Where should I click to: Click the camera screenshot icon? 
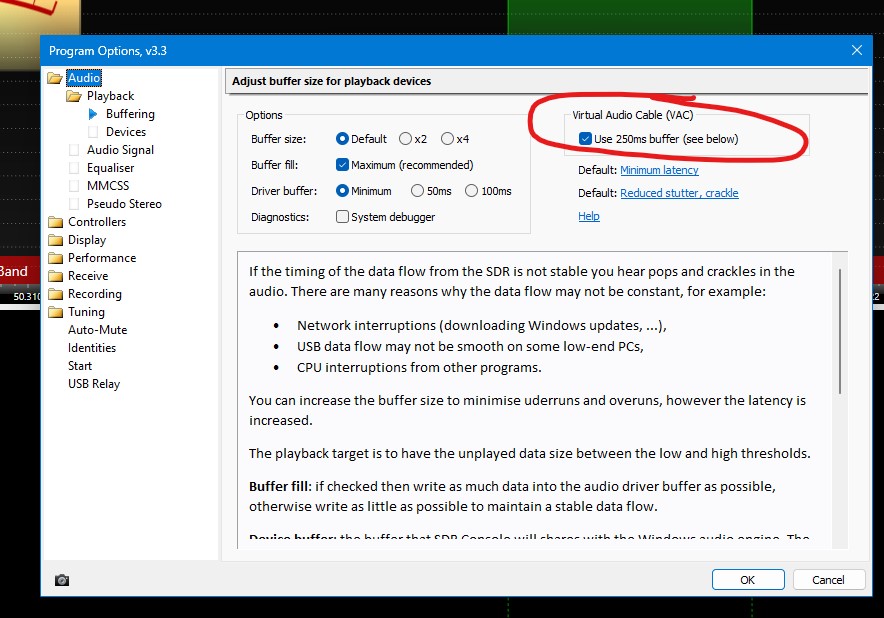pyautogui.click(x=62, y=580)
